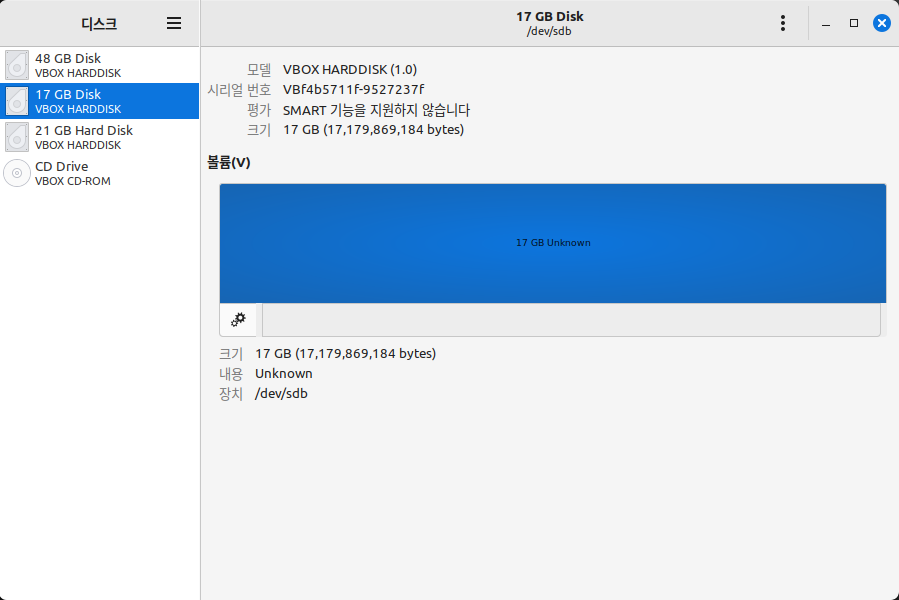Click the 17 GB Disk window title
Image resolution: width=899 pixels, height=600 pixels.
coord(550,17)
